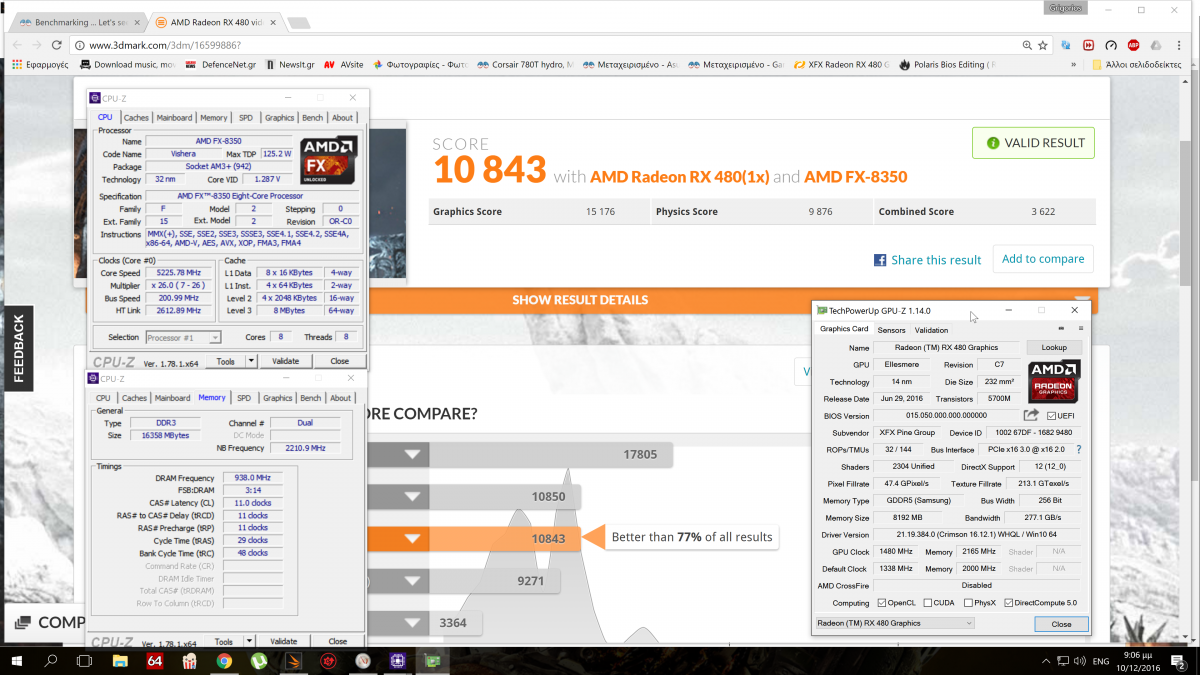Toggle the UEFI checkbox in GPU-Z

click(1052, 416)
